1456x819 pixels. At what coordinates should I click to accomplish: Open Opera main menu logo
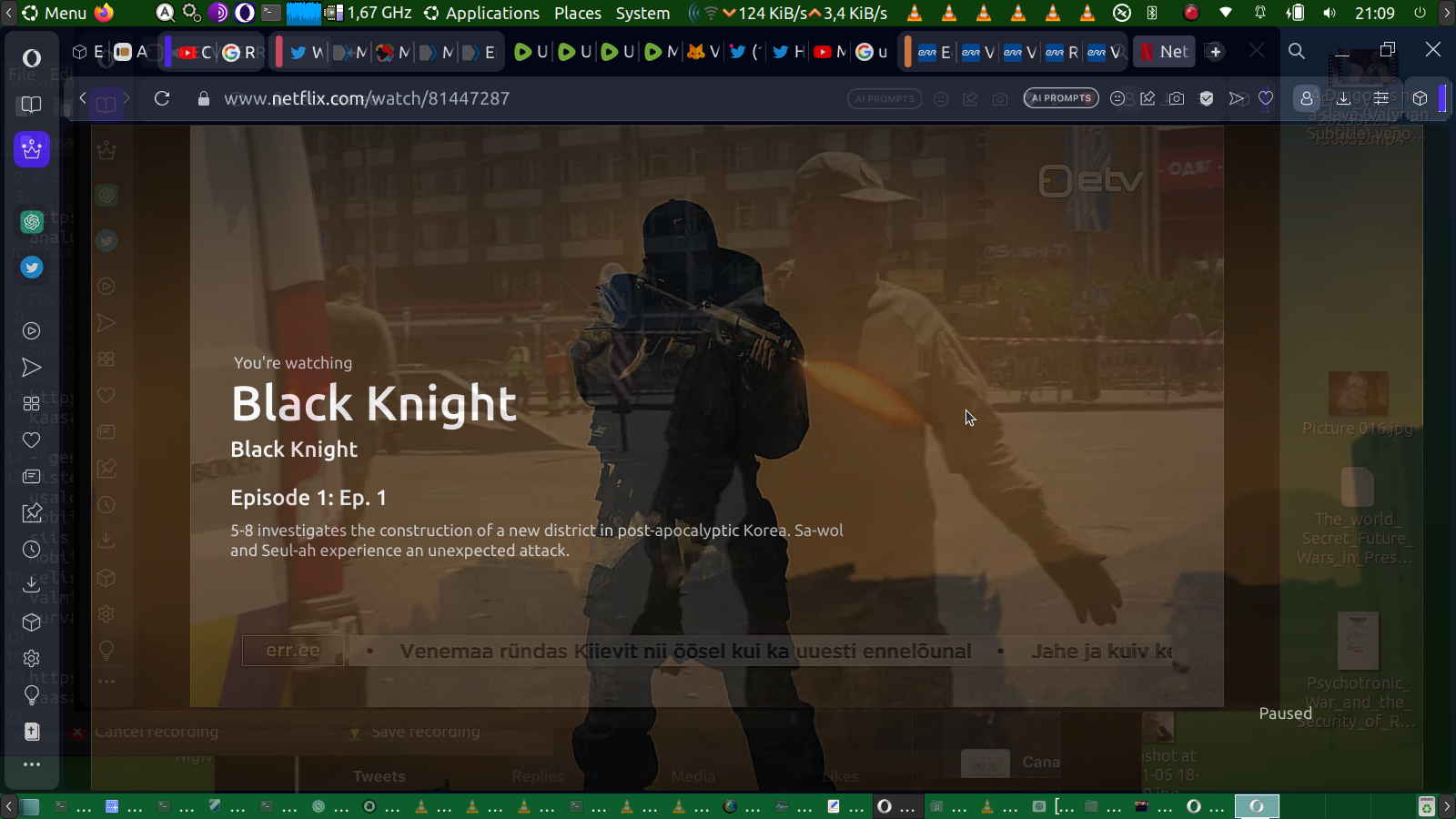click(32, 58)
